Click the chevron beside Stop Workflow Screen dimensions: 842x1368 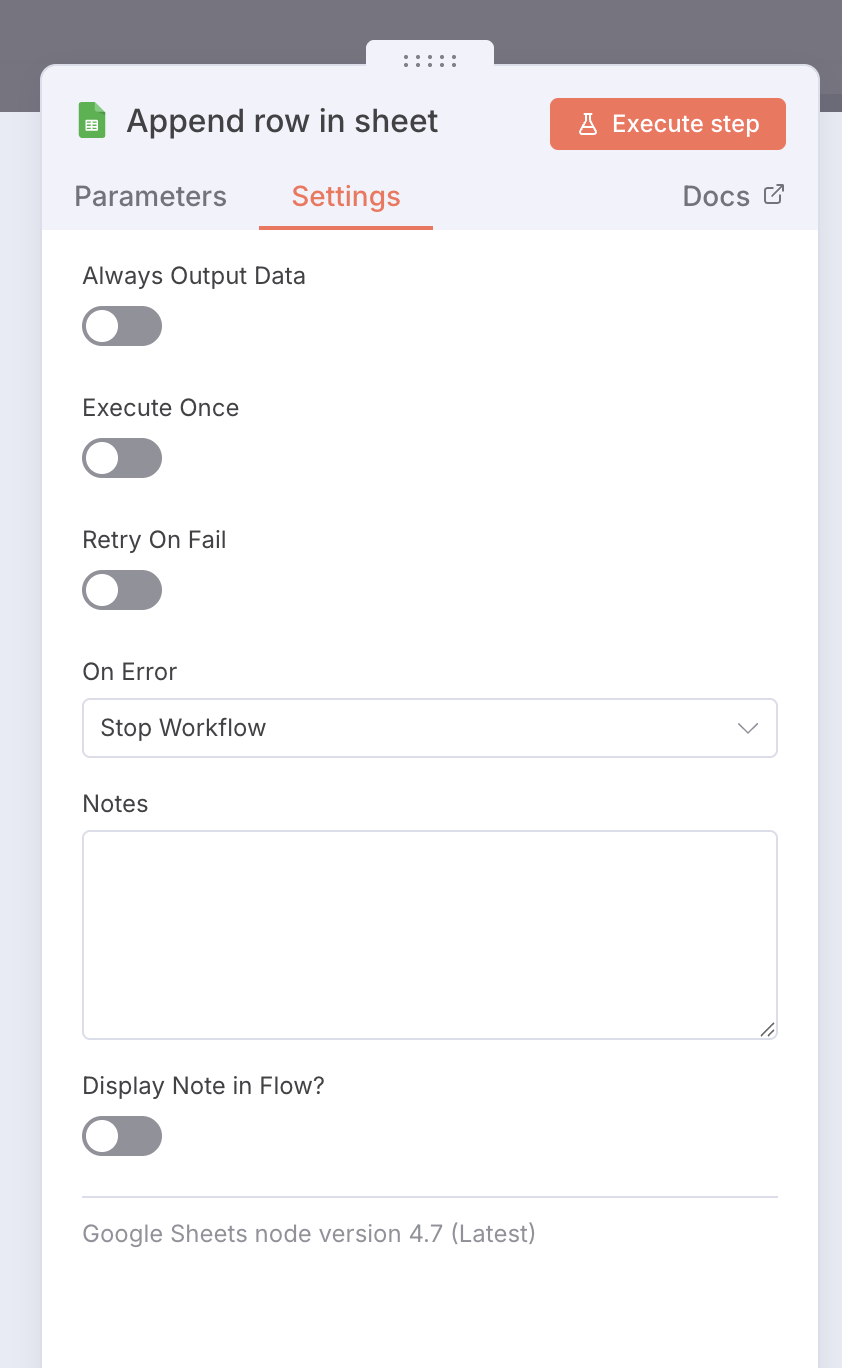click(x=747, y=728)
